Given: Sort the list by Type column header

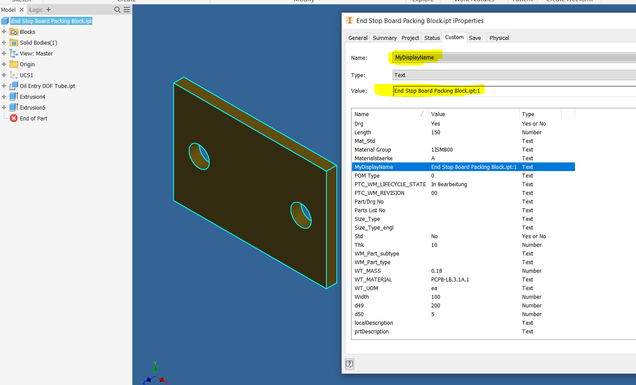Looking at the screenshot, I should pyautogui.click(x=540, y=114).
